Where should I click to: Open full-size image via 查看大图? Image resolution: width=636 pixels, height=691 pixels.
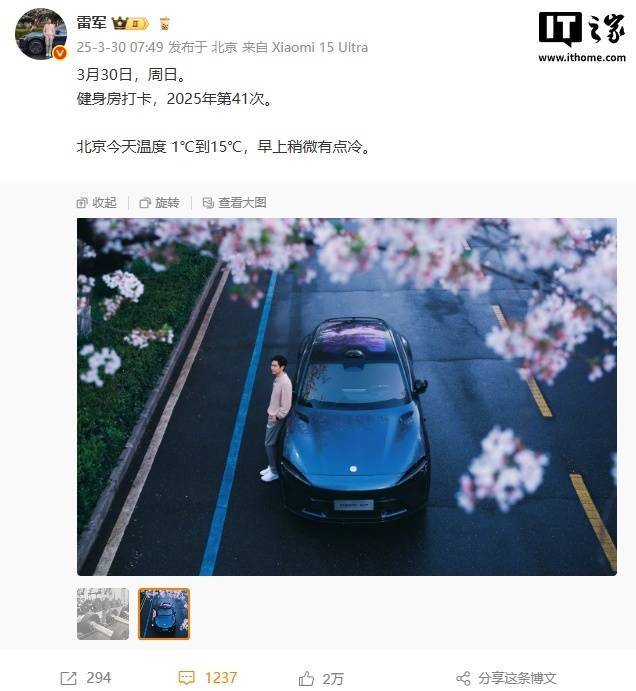pyautogui.click(x=234, y=203)
